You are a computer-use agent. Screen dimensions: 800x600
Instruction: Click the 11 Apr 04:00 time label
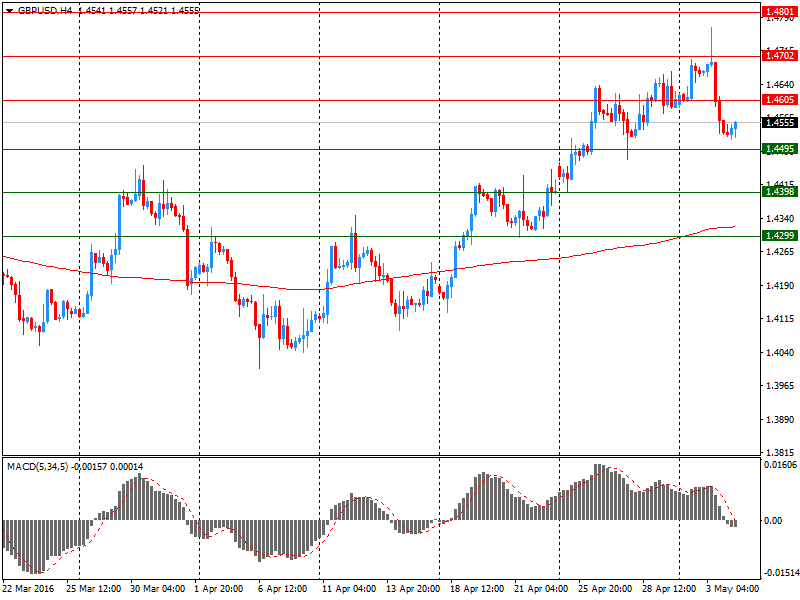coord(349,588)
